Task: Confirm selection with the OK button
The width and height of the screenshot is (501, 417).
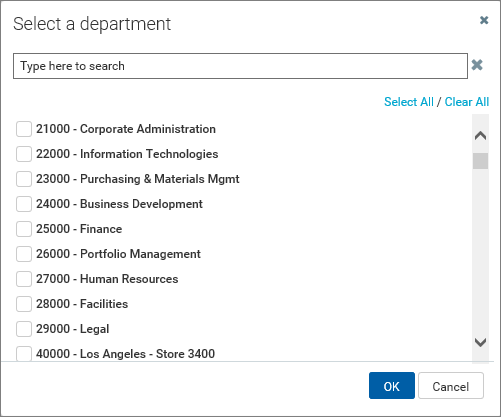Action: 392,386
